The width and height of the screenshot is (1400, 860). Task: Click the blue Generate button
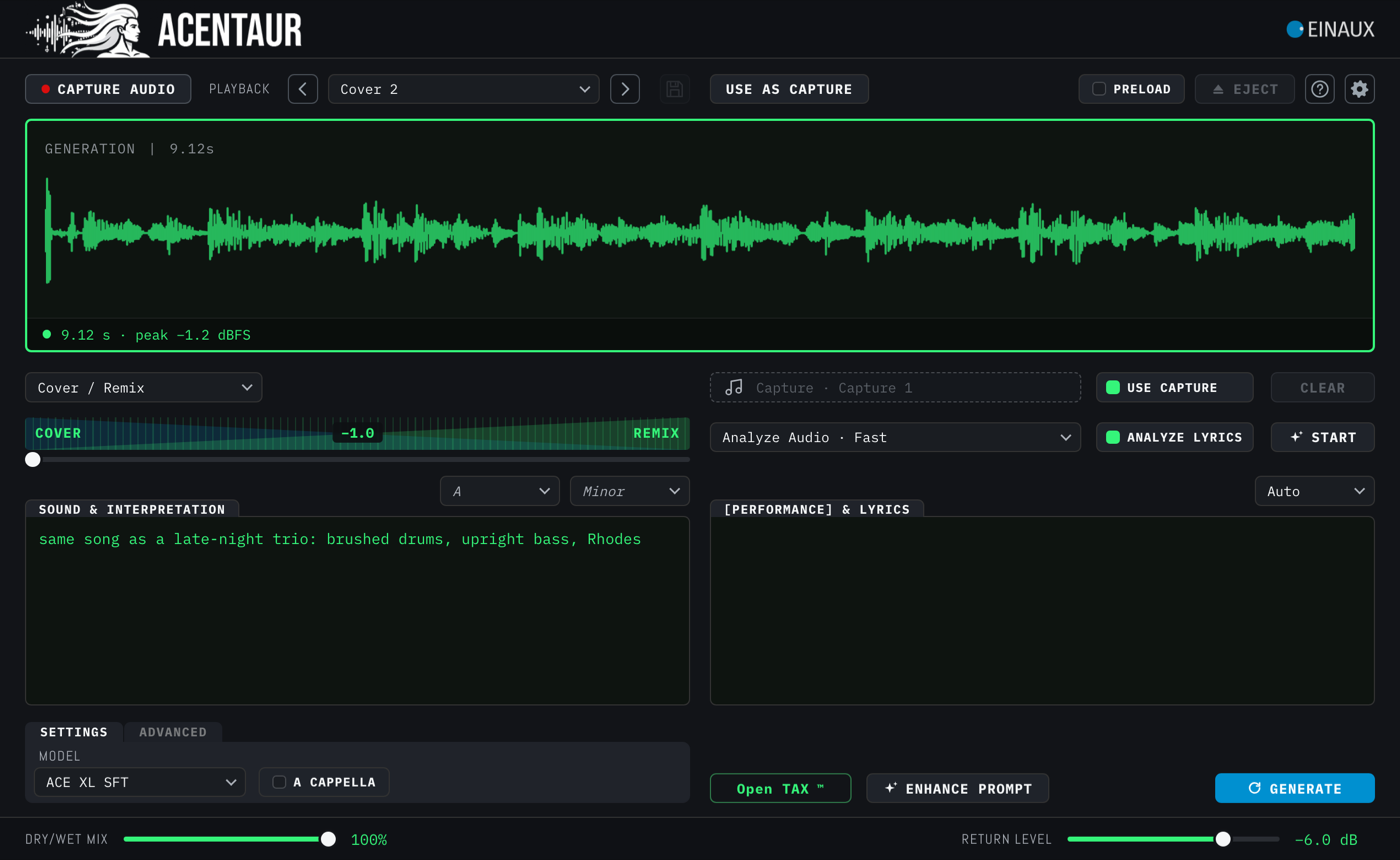point(1295,788)
